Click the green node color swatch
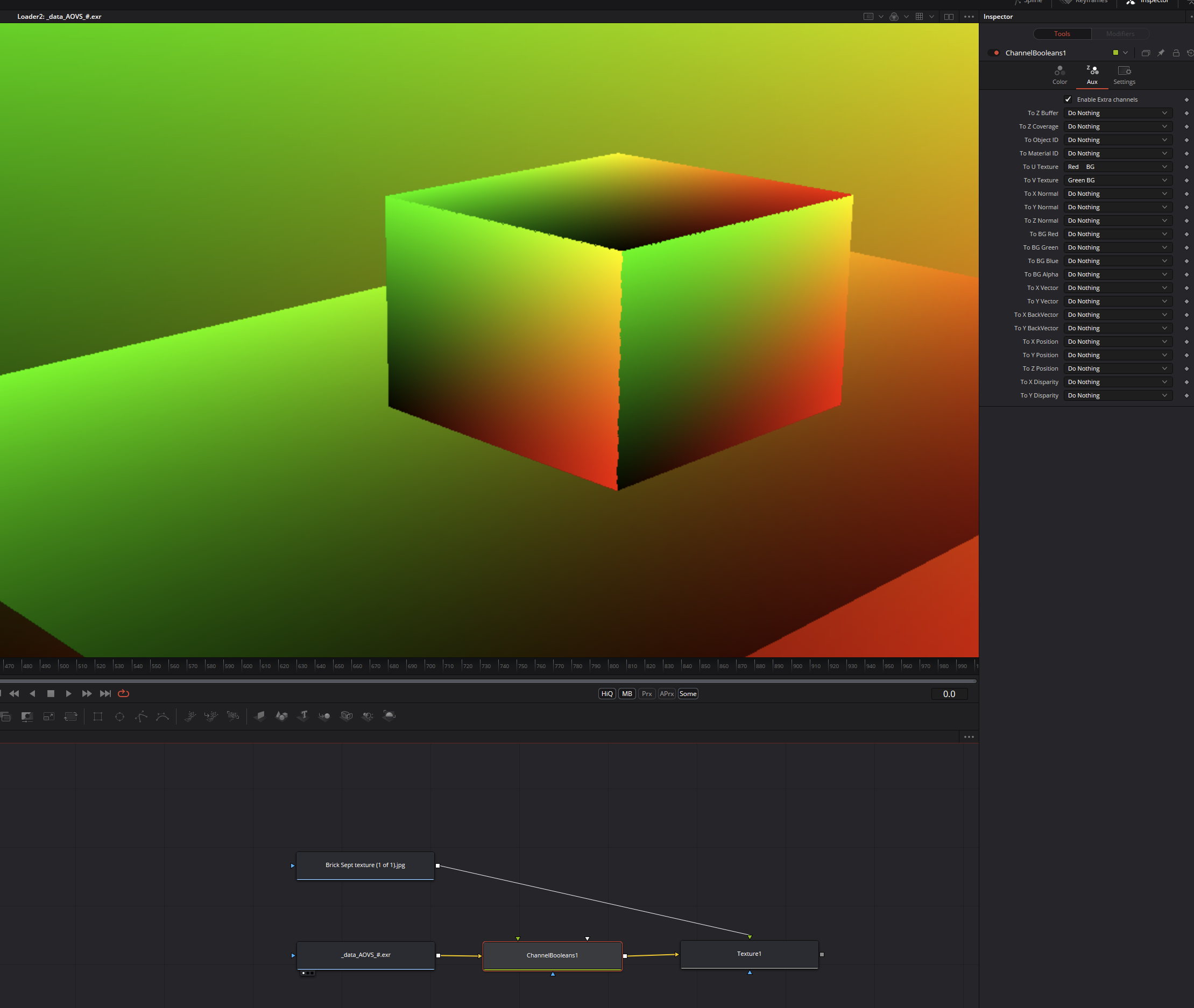The width and height of the screenshot is (1194, 1008). coord(1115,53)
